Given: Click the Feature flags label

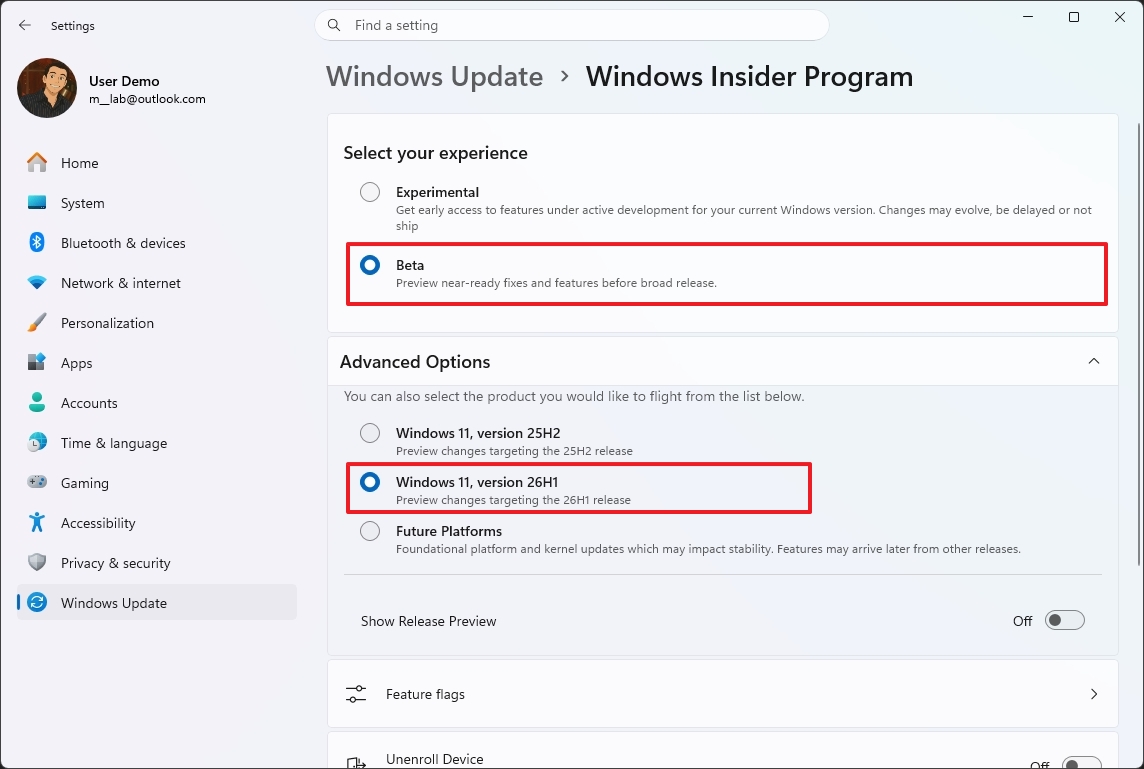Looking at the screenshot, I should coord(425,694).
